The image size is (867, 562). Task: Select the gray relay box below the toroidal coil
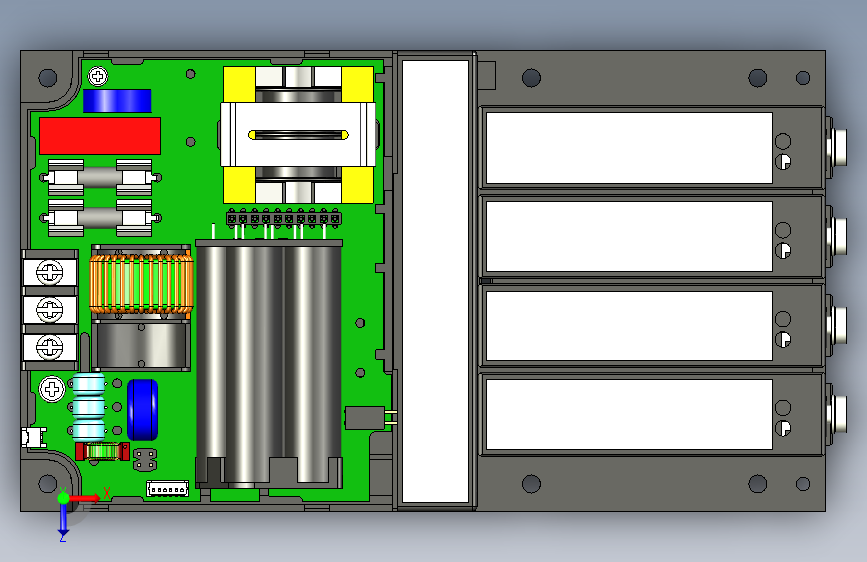141,345
